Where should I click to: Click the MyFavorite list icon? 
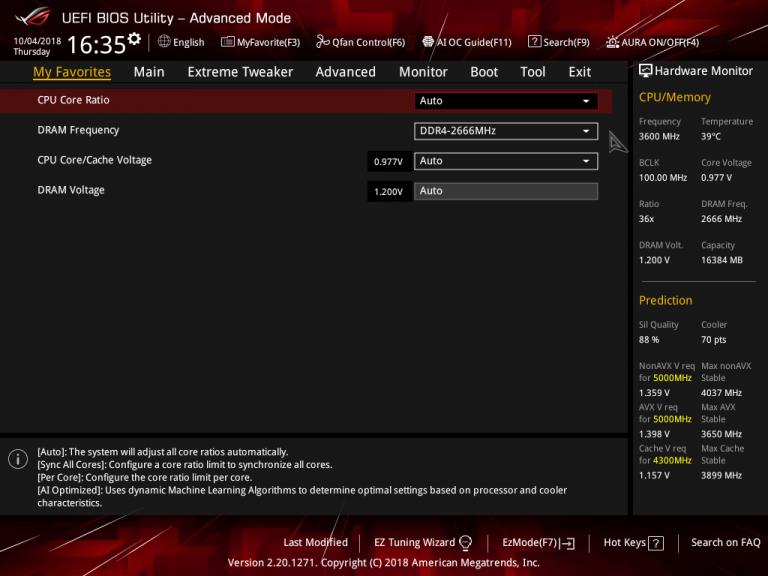[x=227, y=42]
